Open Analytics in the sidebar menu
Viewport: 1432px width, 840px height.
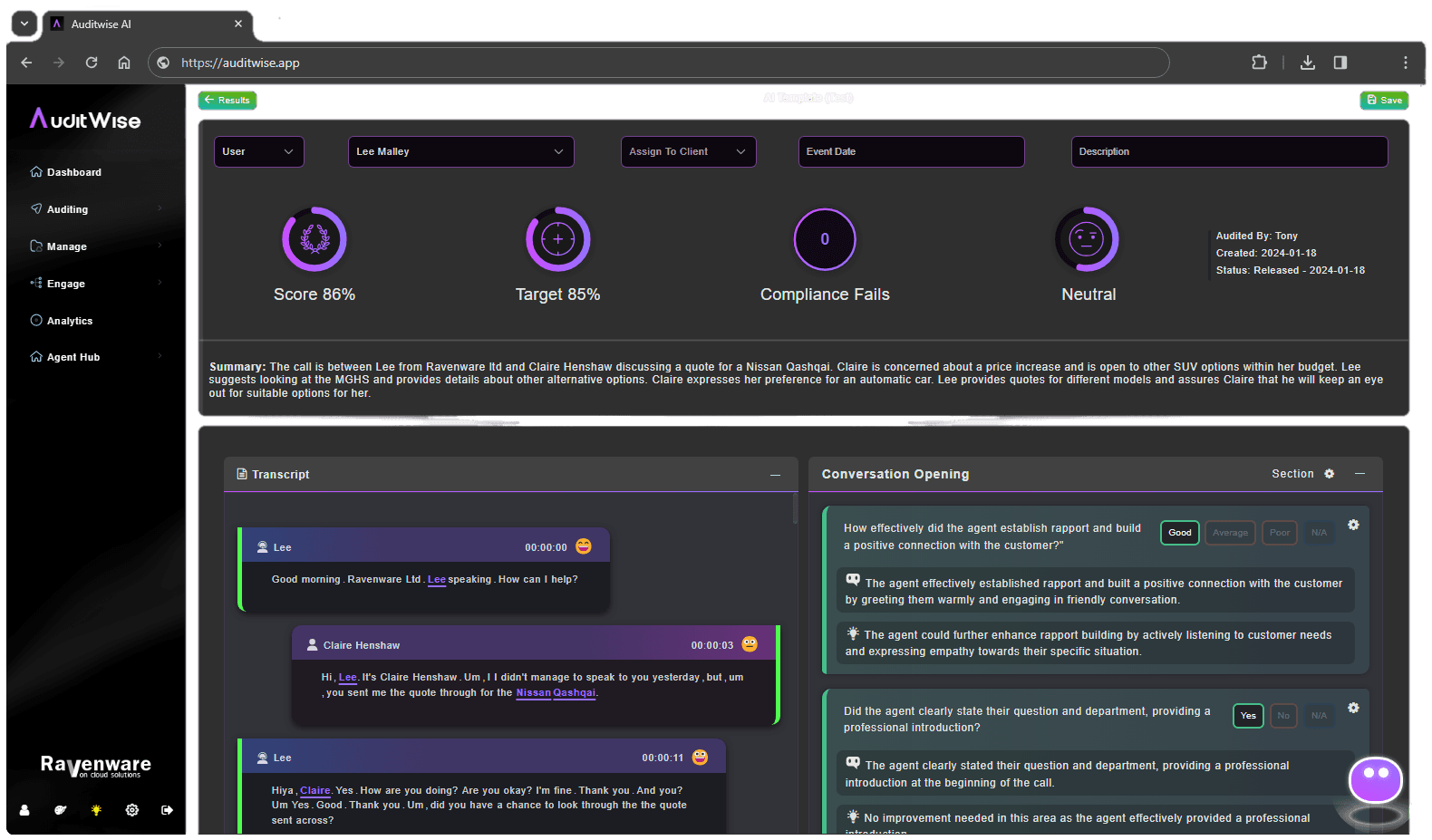pyautogui.click(x=70, y=321)
